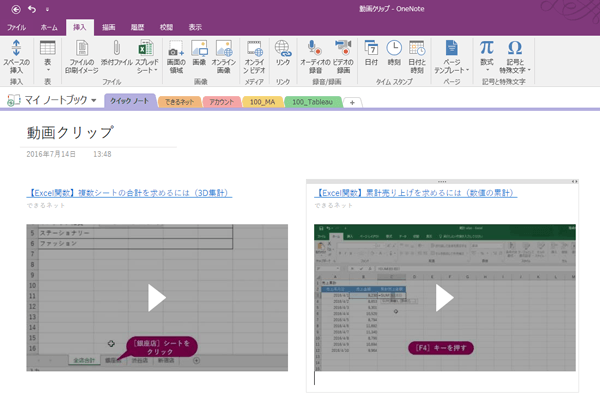Expand the Table dropdown arrow
Viewport: 600px width, 400px height.
point(48,70)
